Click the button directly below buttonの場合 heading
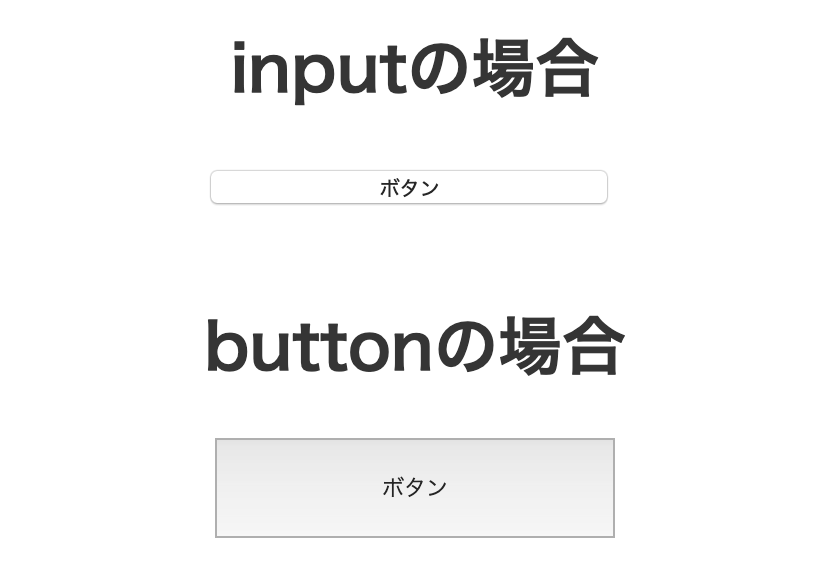The image size is (822, 582). [x=414, y=487]
